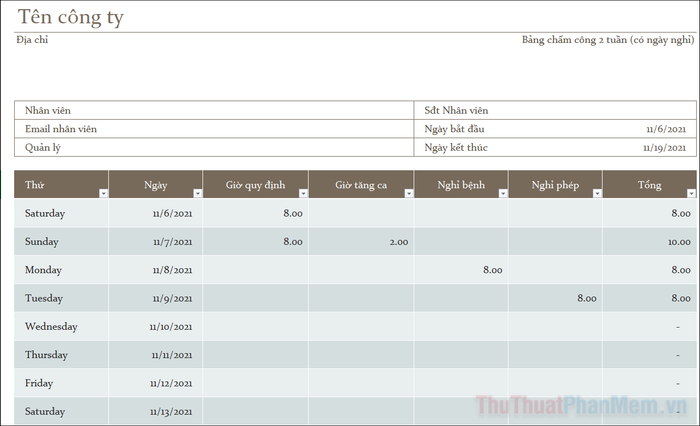This screenshot has width=700, height=426.
Task: Select the 10.00 total cell for Sunday
Action: pos(650,242)
